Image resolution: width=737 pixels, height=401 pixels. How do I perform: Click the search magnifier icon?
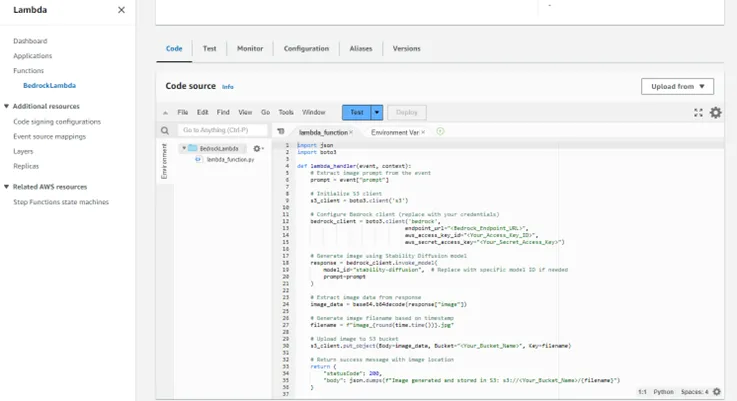coord(165,131)
